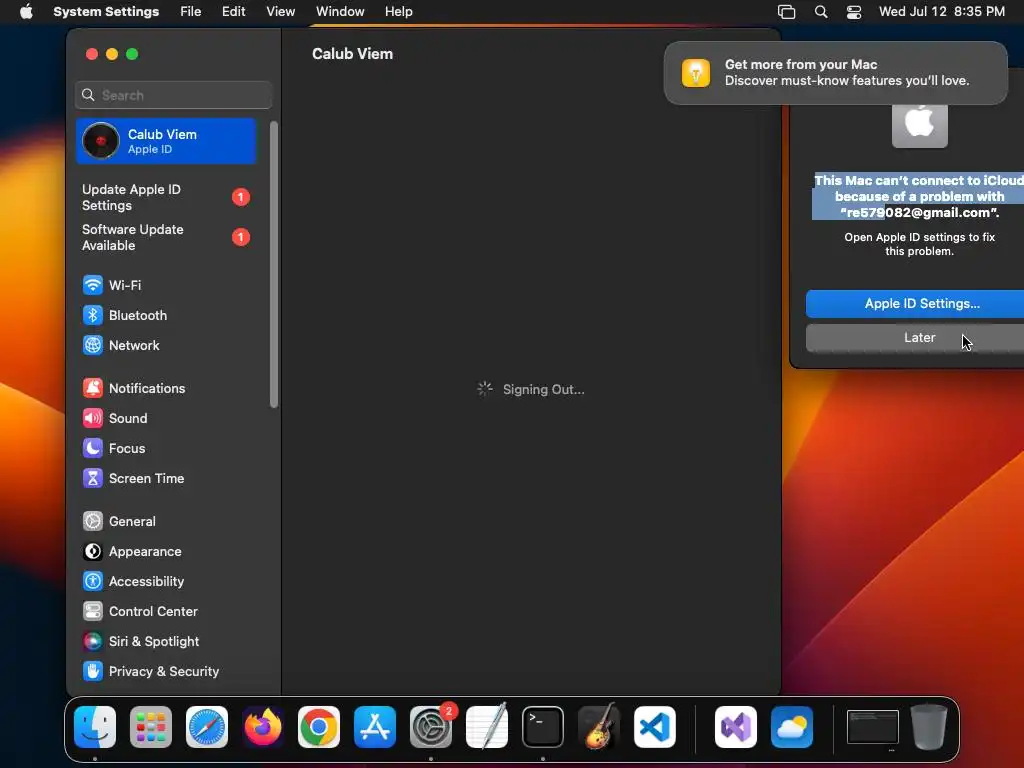This screenshot has height=768, width=1024.
Task: Click the Apple logo in iCloud dialog
Action: click(x=920, y=122)
